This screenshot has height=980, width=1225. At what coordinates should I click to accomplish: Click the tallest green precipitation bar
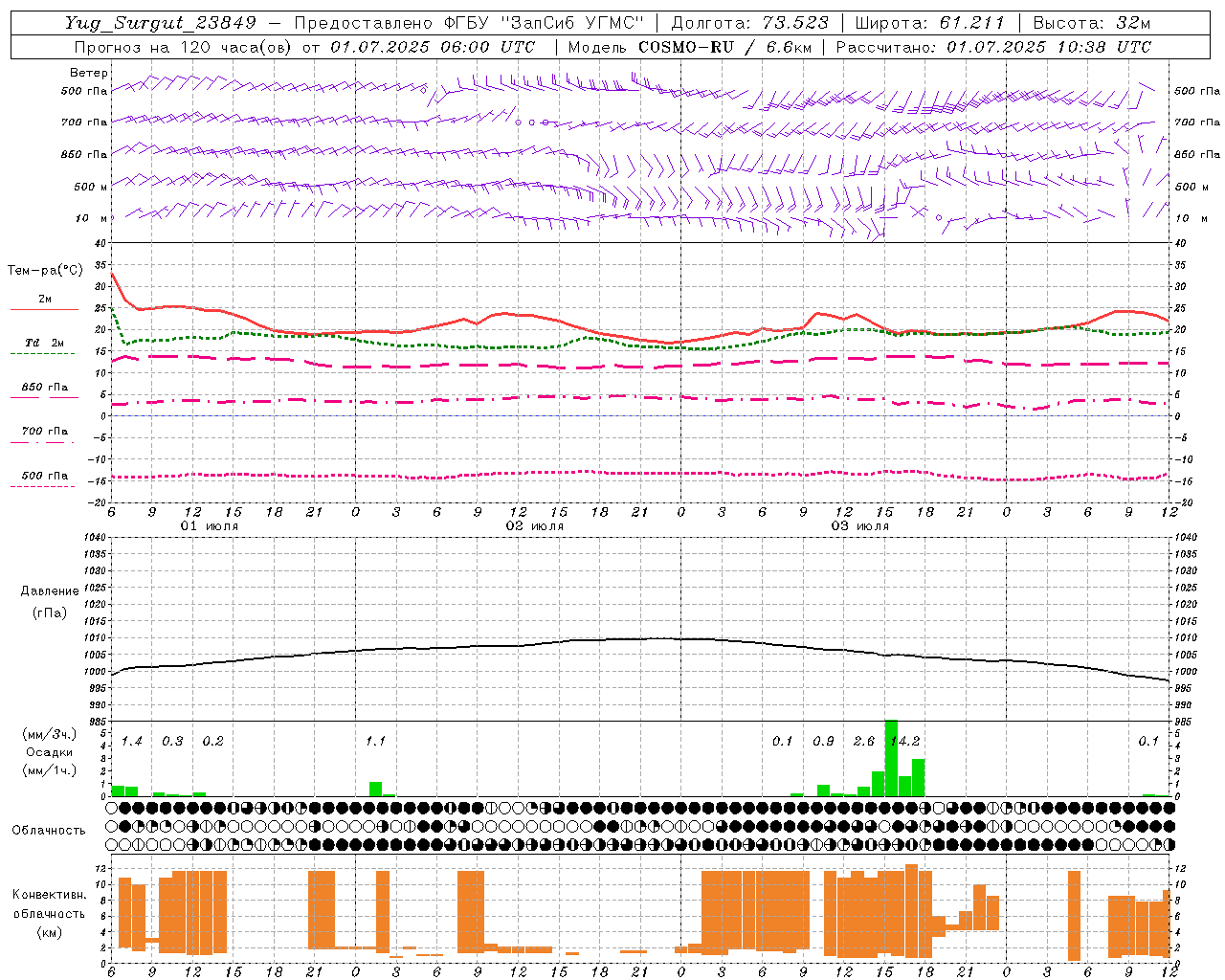click(891, 758)
